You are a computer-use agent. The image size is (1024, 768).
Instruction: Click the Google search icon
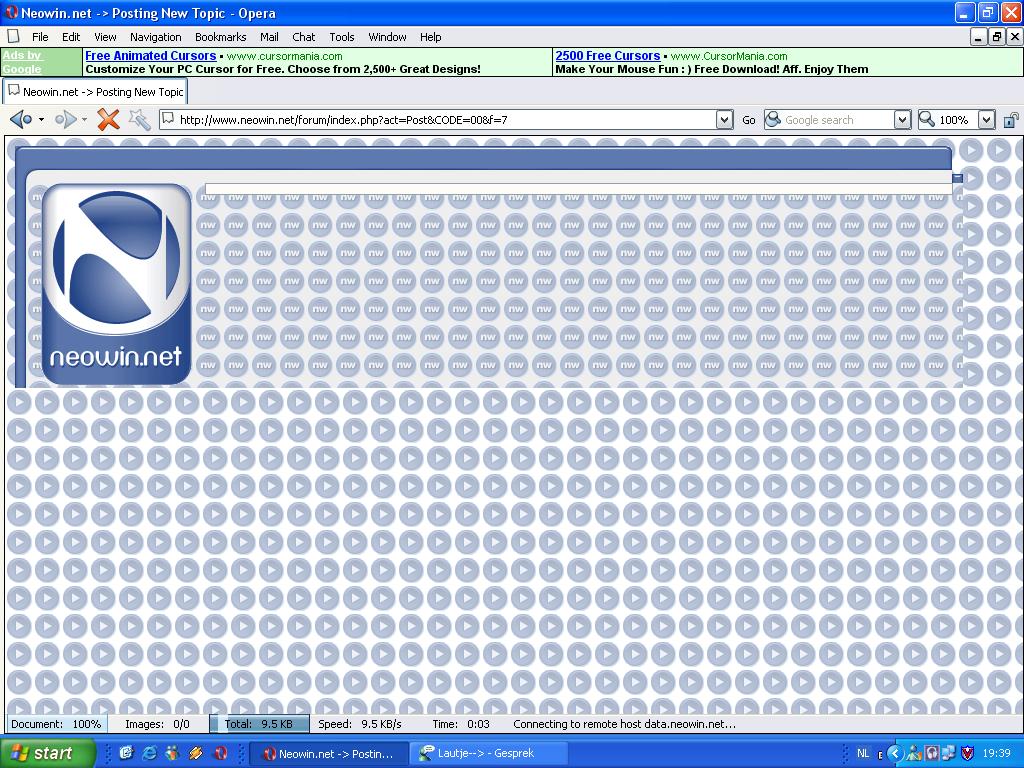tap(773, 120)
